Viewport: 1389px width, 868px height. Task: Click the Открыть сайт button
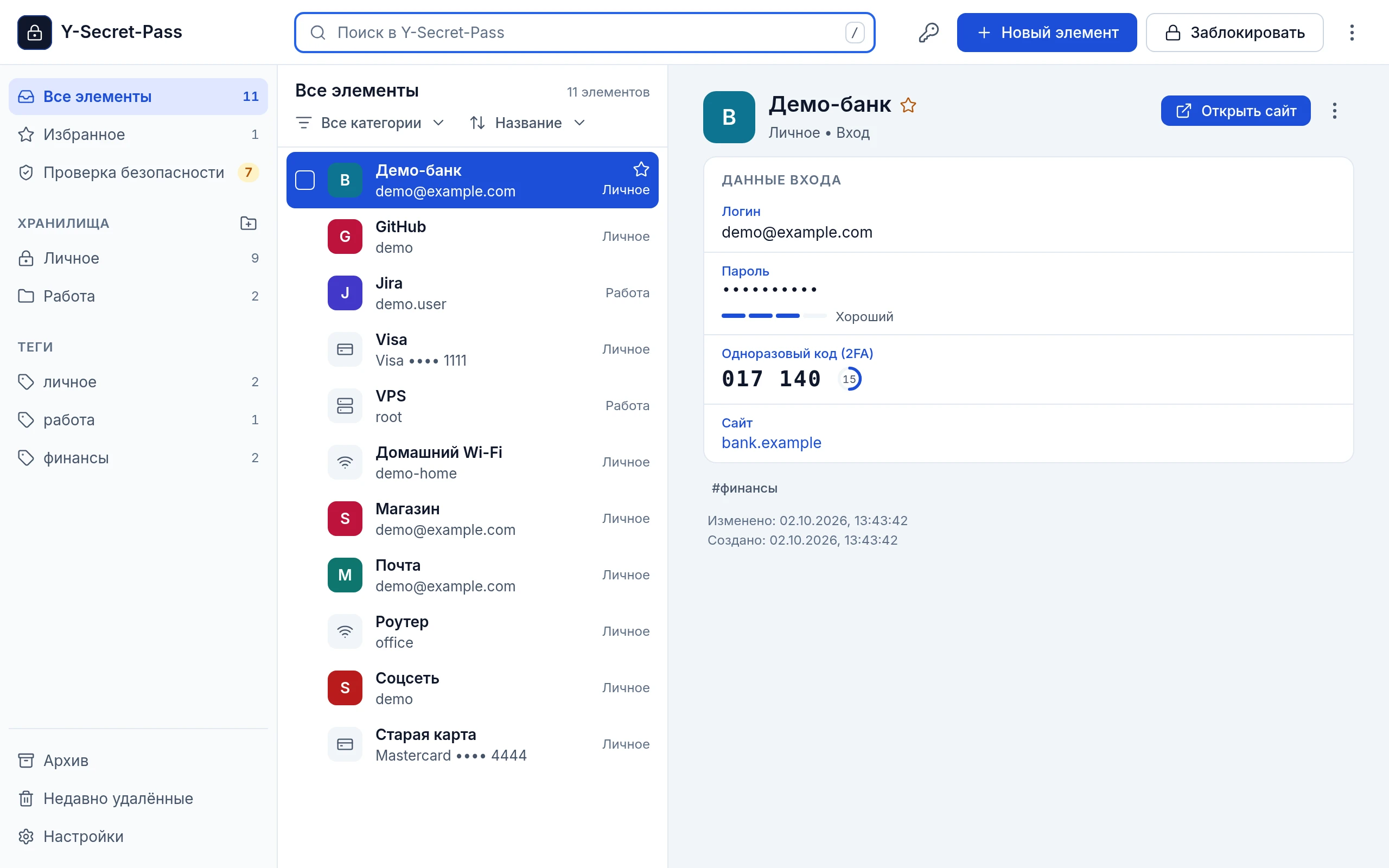pos(1235,111)
